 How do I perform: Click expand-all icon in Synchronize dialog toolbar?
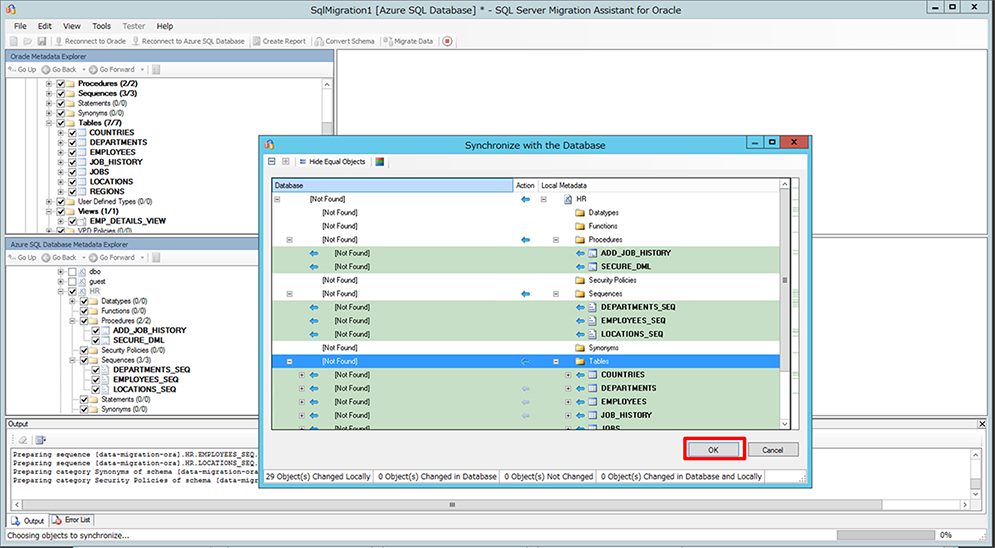(286, 162)
